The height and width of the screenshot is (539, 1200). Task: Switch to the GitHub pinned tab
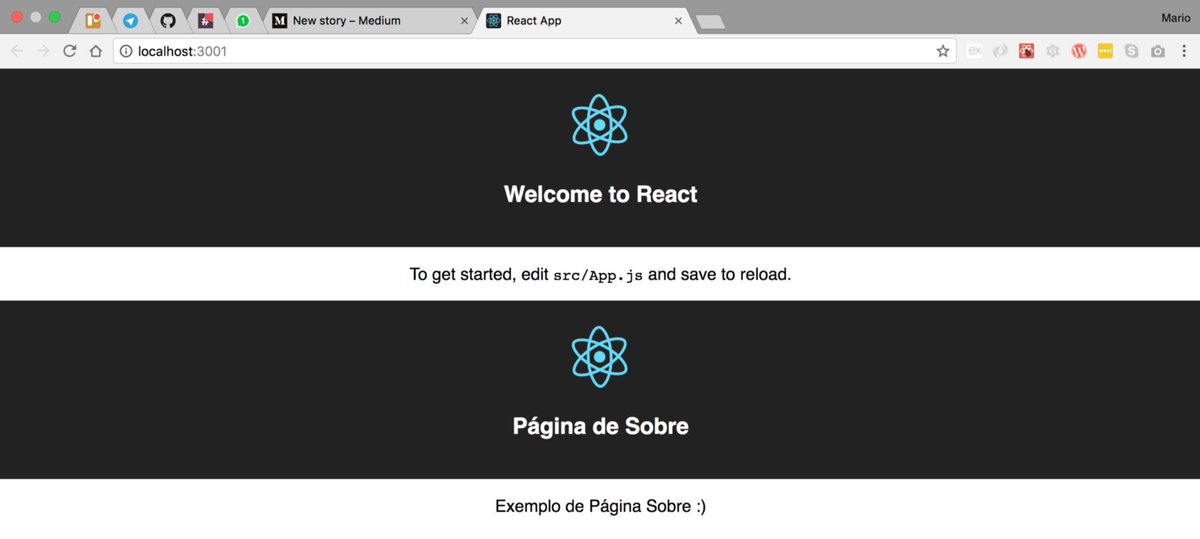pyautogui.click(x=168, y=20)
